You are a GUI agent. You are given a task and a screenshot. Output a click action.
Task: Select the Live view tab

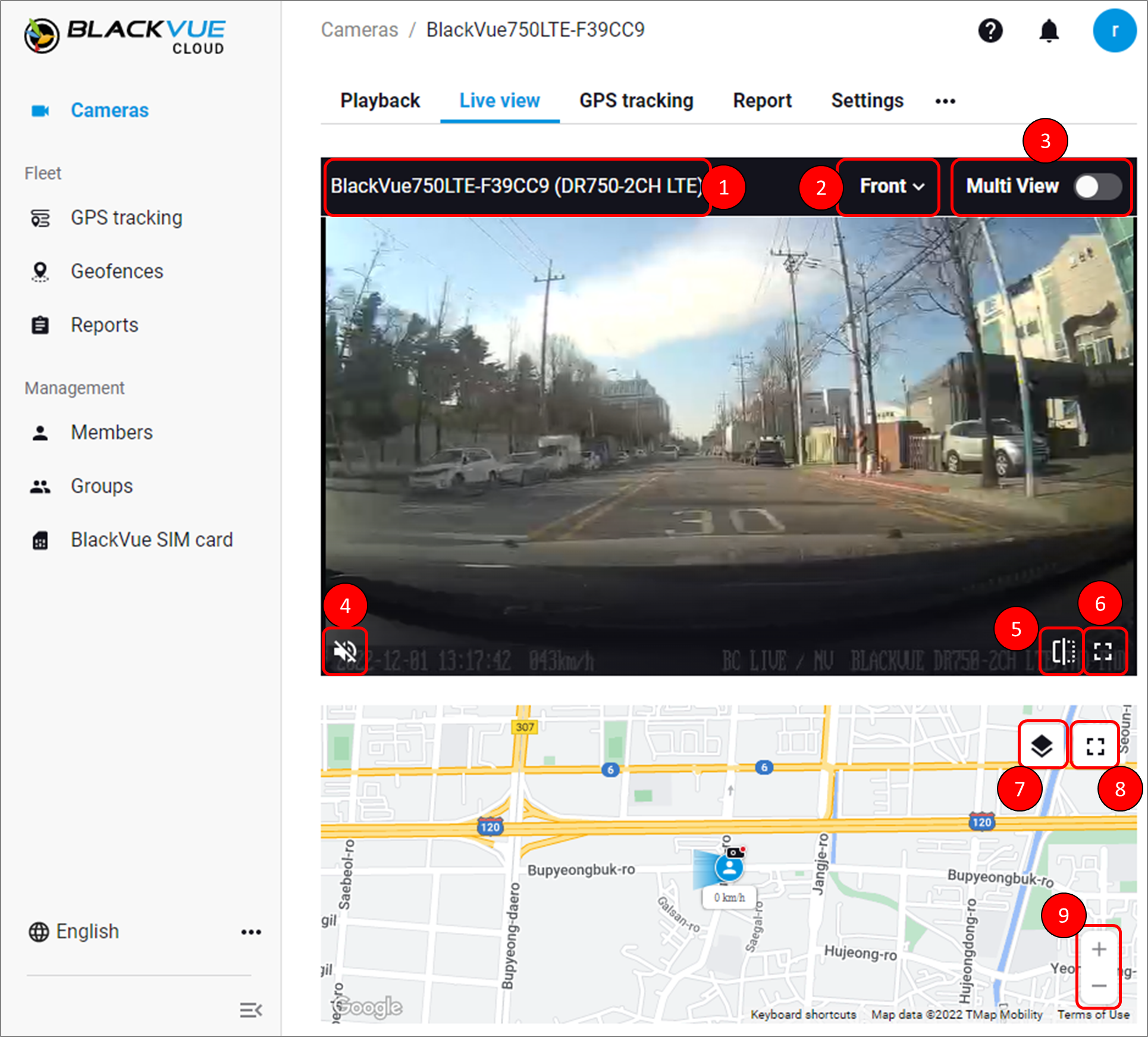pos(500,101)
